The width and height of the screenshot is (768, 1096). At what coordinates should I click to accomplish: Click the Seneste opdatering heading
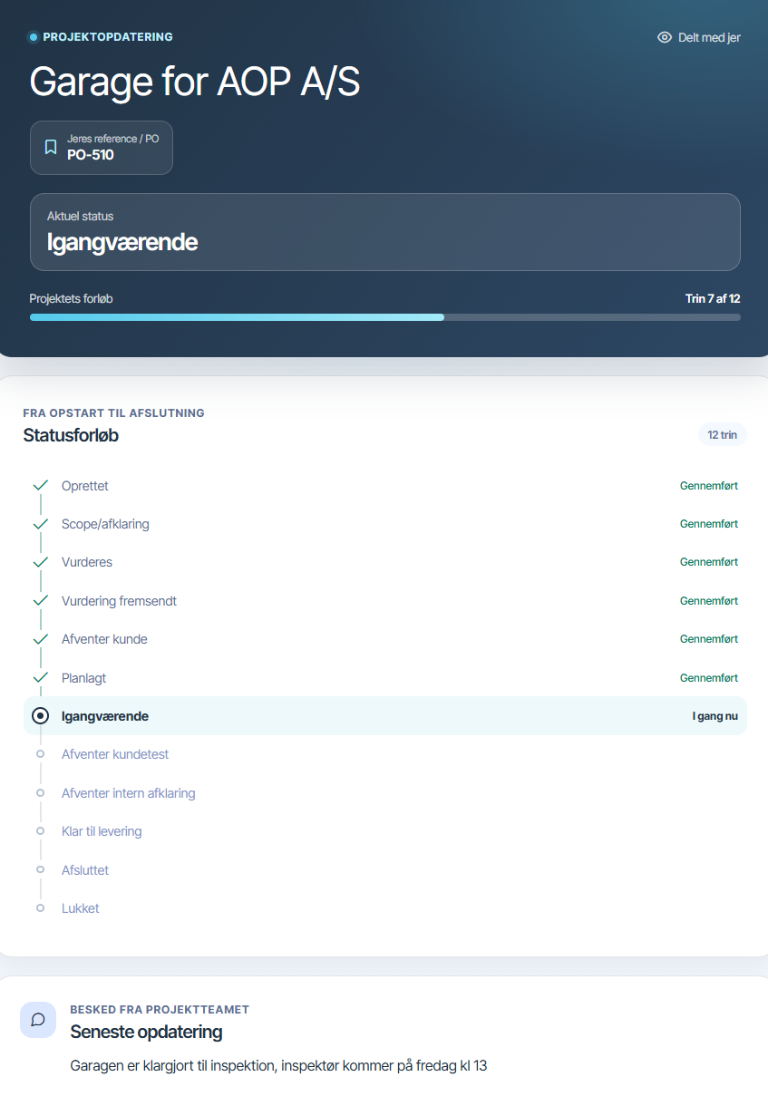pyautogui.click(x=146, y=1032)
